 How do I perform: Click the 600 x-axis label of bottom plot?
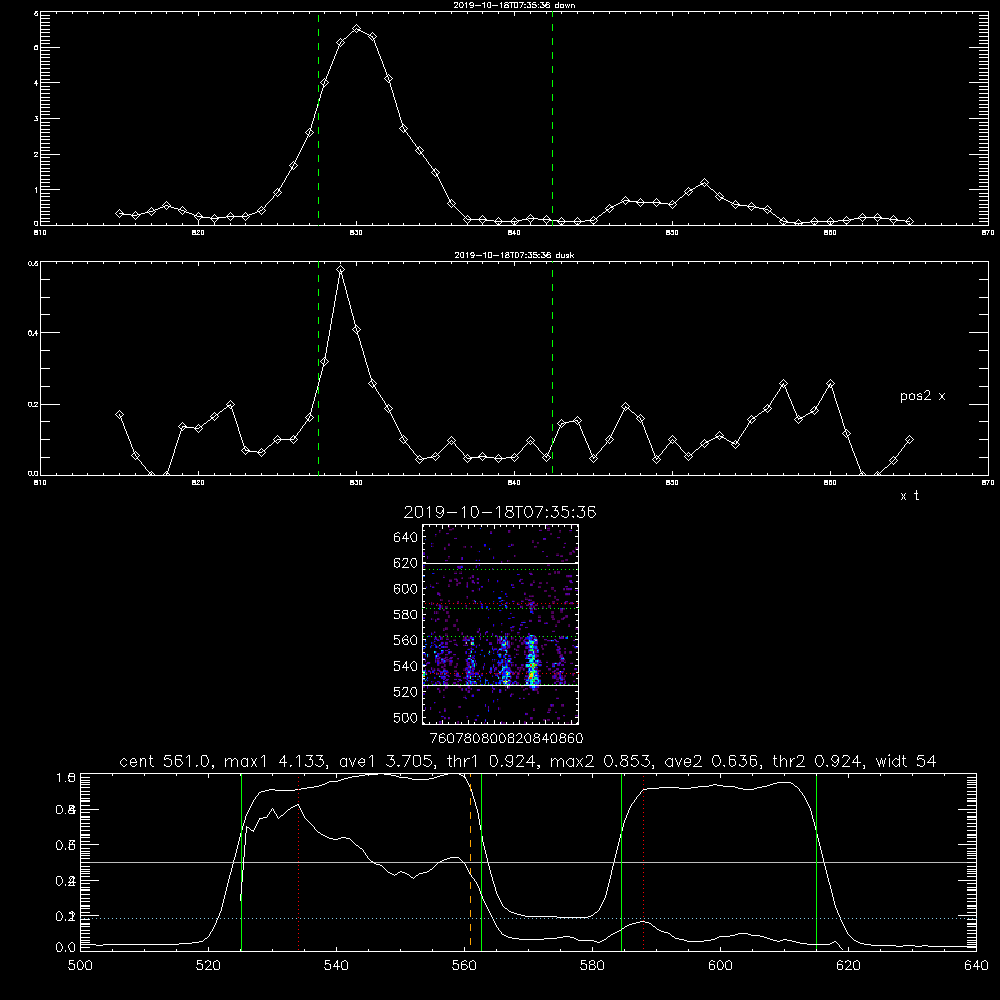click(x=720, y=966)
